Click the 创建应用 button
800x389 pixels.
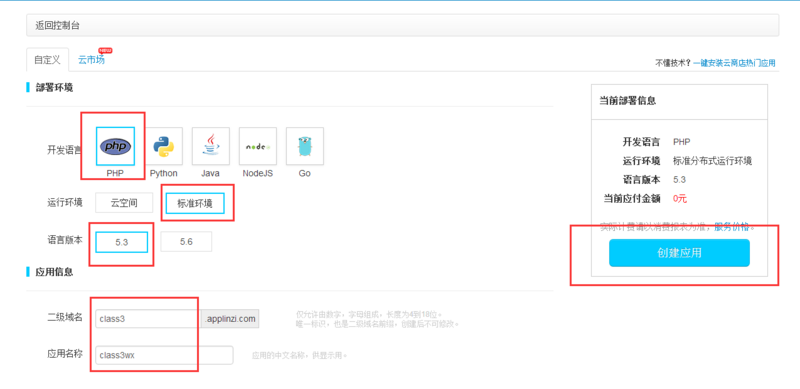click(x=679, y=253)
